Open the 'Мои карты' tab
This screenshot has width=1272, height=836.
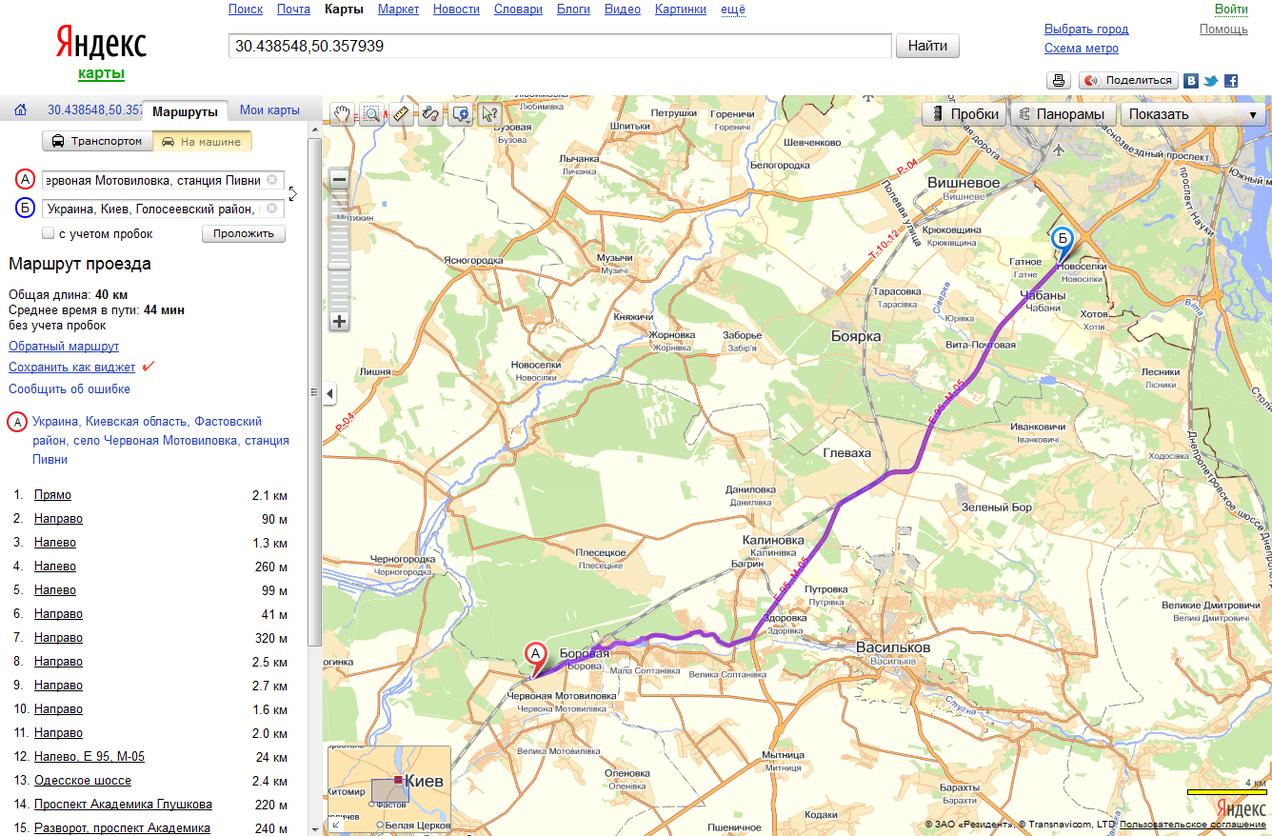click(x=270, y=110)
